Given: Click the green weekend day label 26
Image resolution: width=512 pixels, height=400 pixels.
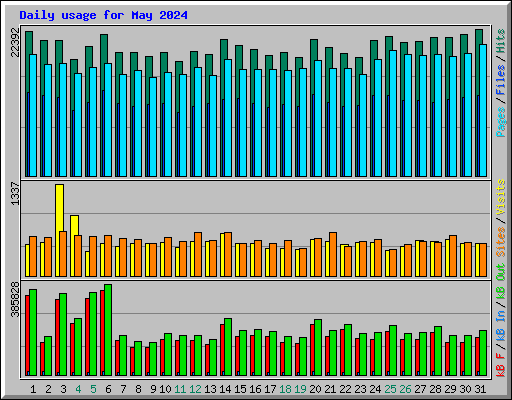Looking at the screenshot, I should [405, 389].
